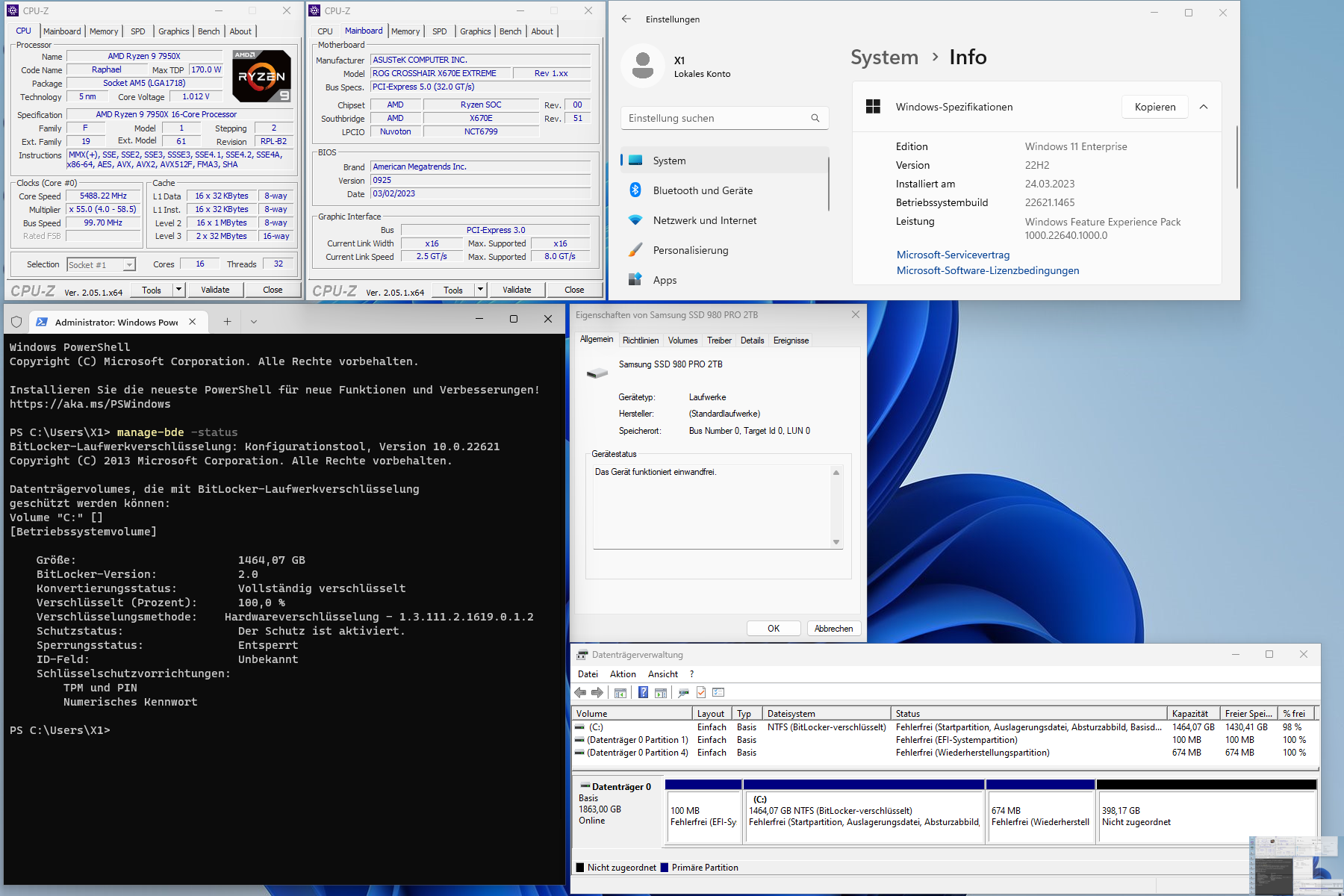Open the Microsoft-Software-Lizenzbedingungen link
The width and height of the screenshot is (1344, 896).
[988, 270]
